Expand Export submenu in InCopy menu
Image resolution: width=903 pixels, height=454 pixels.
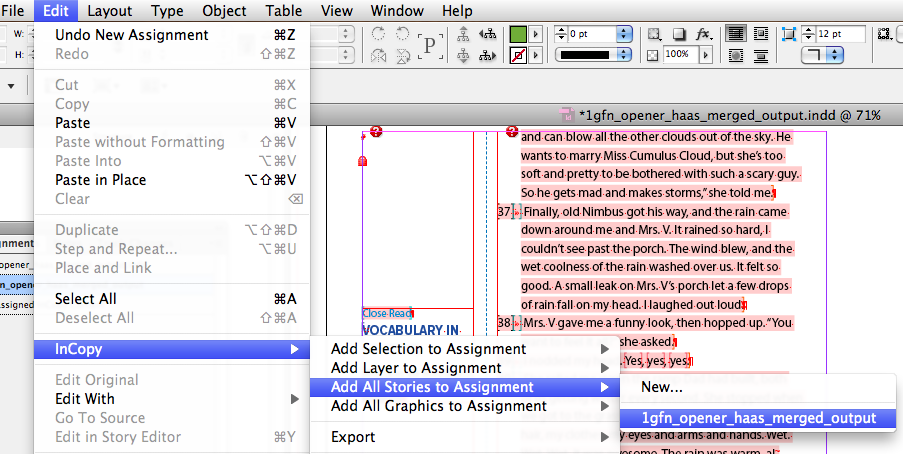605,437
